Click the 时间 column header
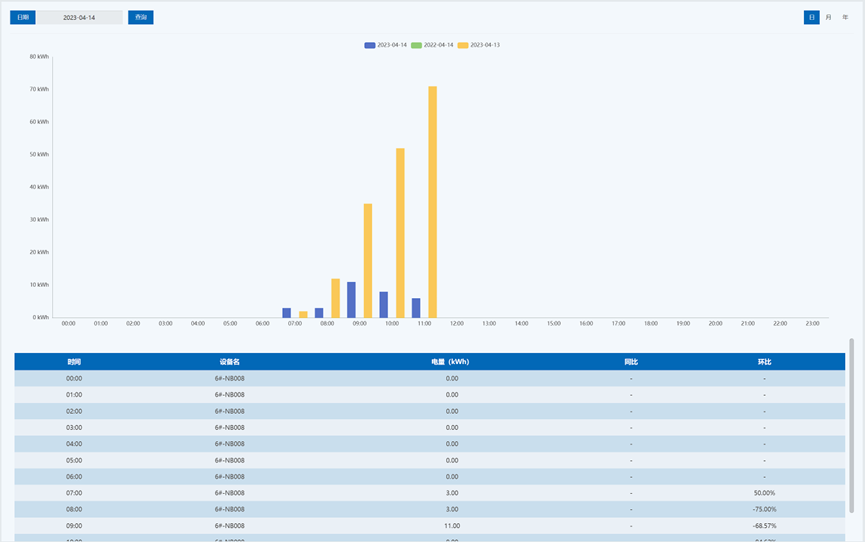This screenshot has width=865, height=542. (x=74, y=362)
